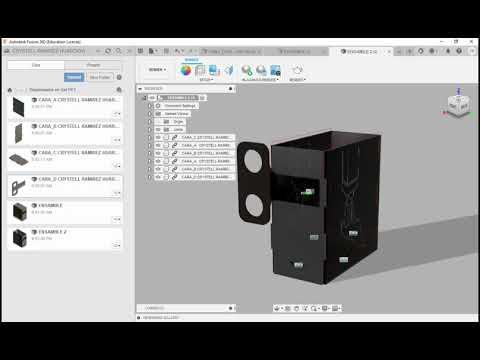Viewport: 480px width, 360px height.
Task: Click the ViewCube in the viewport
Action: [459, 106]
